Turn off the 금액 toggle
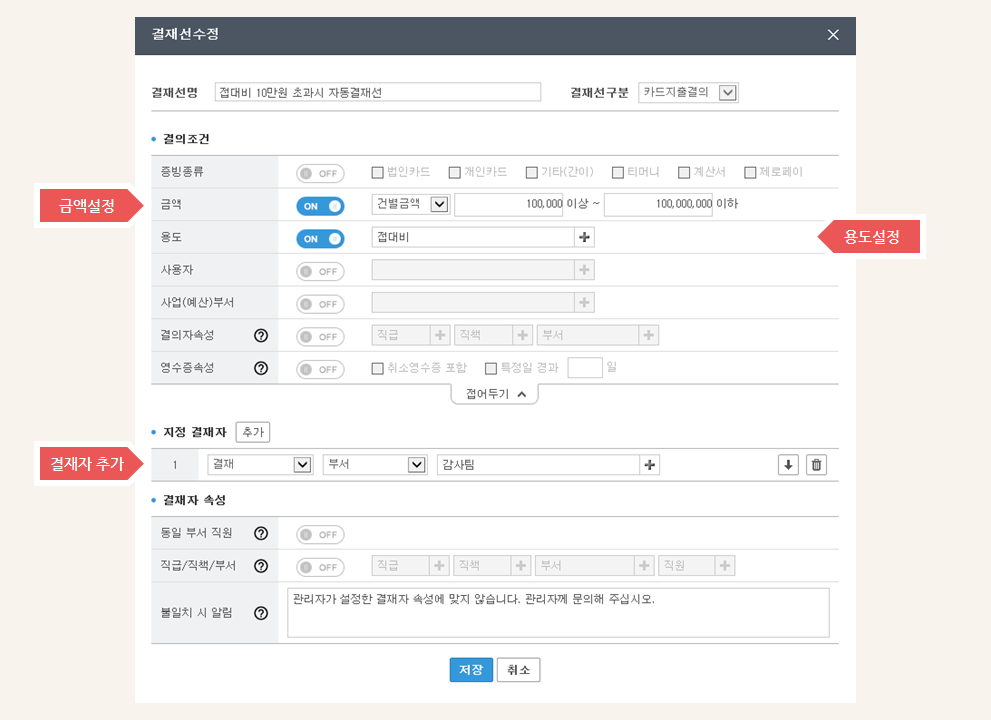This screenshot has height=720, width=991. click(320, 206)
